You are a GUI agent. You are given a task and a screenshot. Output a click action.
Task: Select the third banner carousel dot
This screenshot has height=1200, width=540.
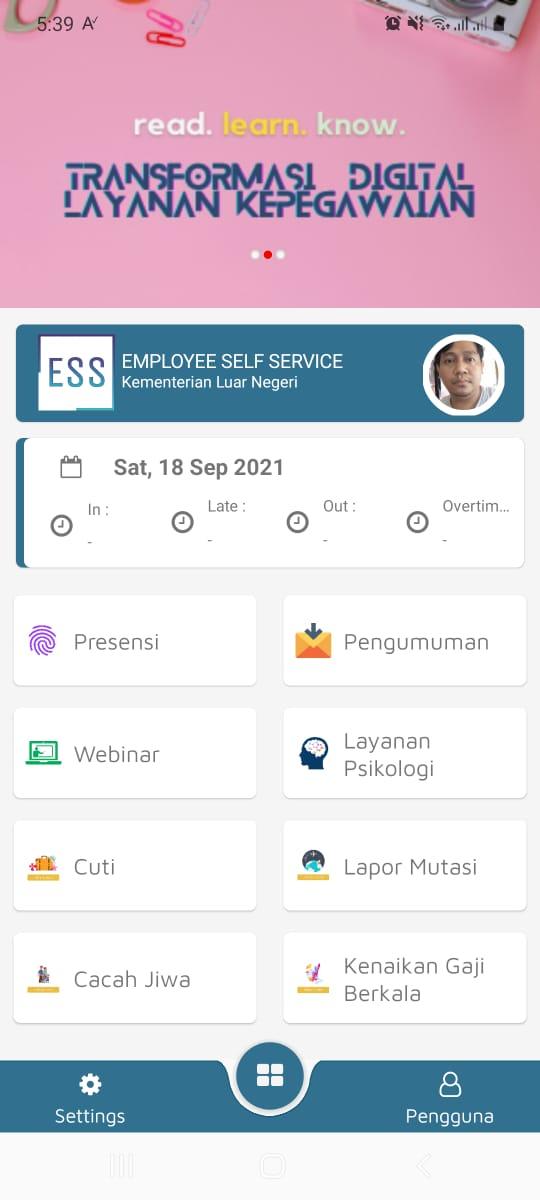pyautogui.click(x=281, y=255)
